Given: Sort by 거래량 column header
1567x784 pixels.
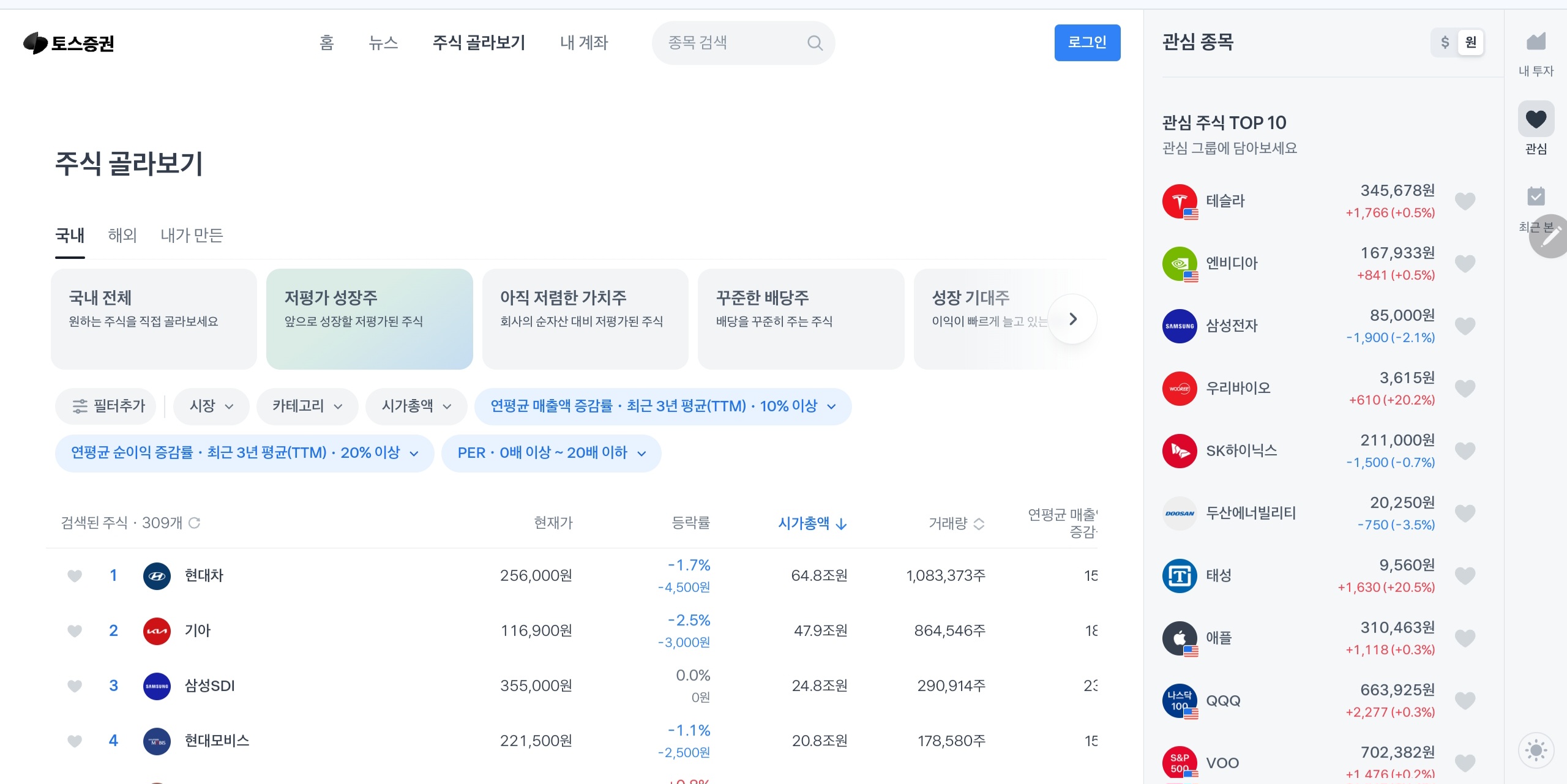Looking at the screenshot, I should coord(957,523).
